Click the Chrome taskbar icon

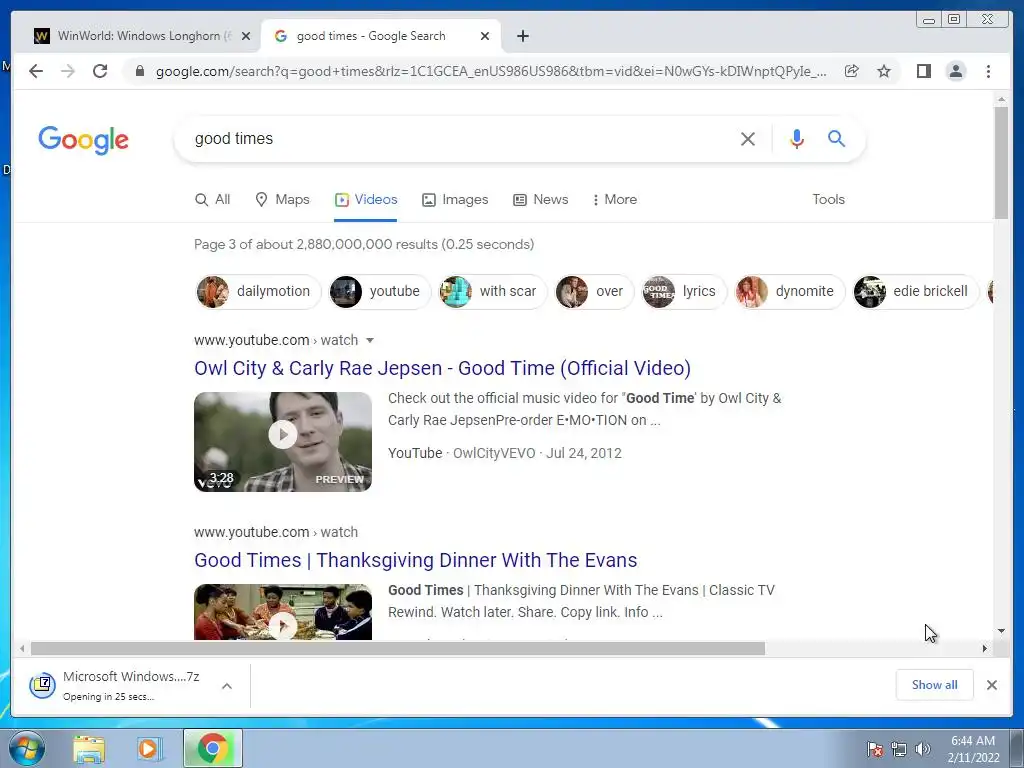[x=212, y=748]
